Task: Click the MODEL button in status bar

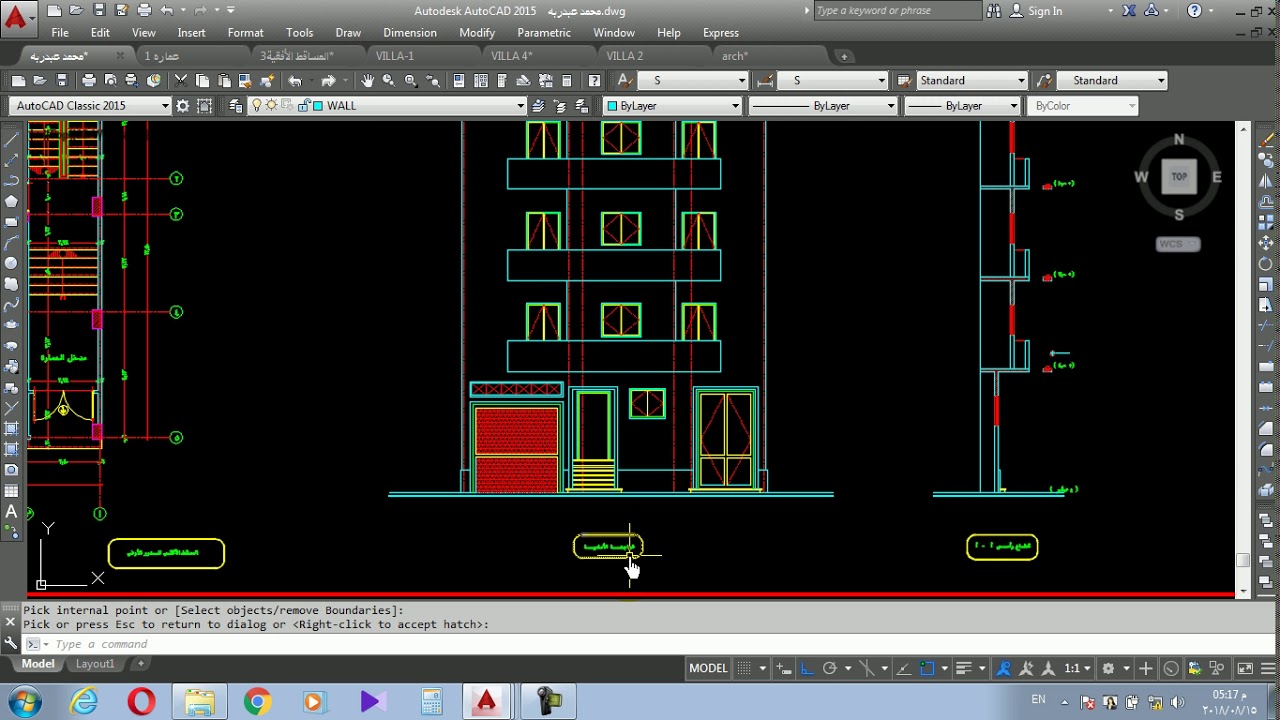Action: (x=708, y=668)
